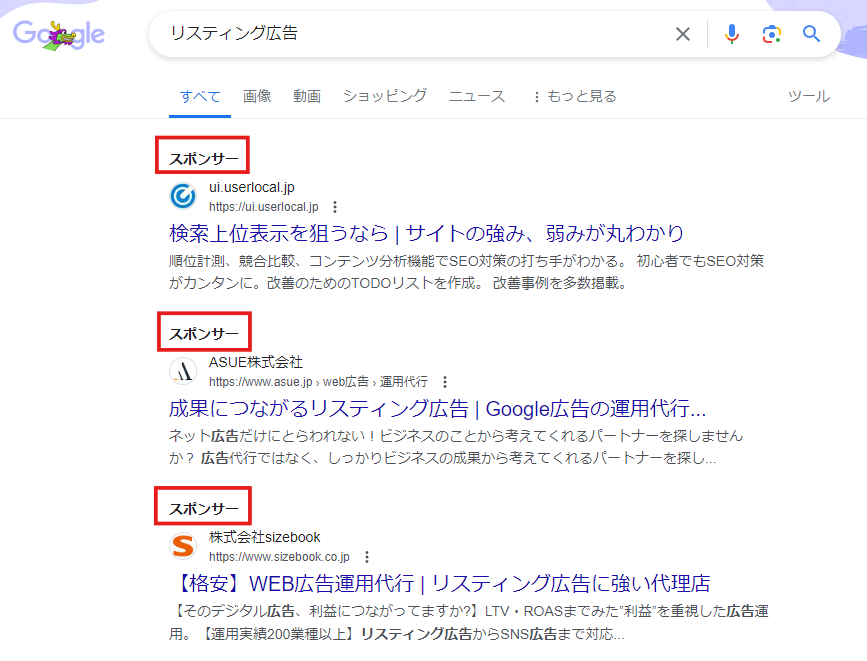Open the 検索上位表示を狙うなら ad headline
867x661 pixels.
click(x=426, y=233)
